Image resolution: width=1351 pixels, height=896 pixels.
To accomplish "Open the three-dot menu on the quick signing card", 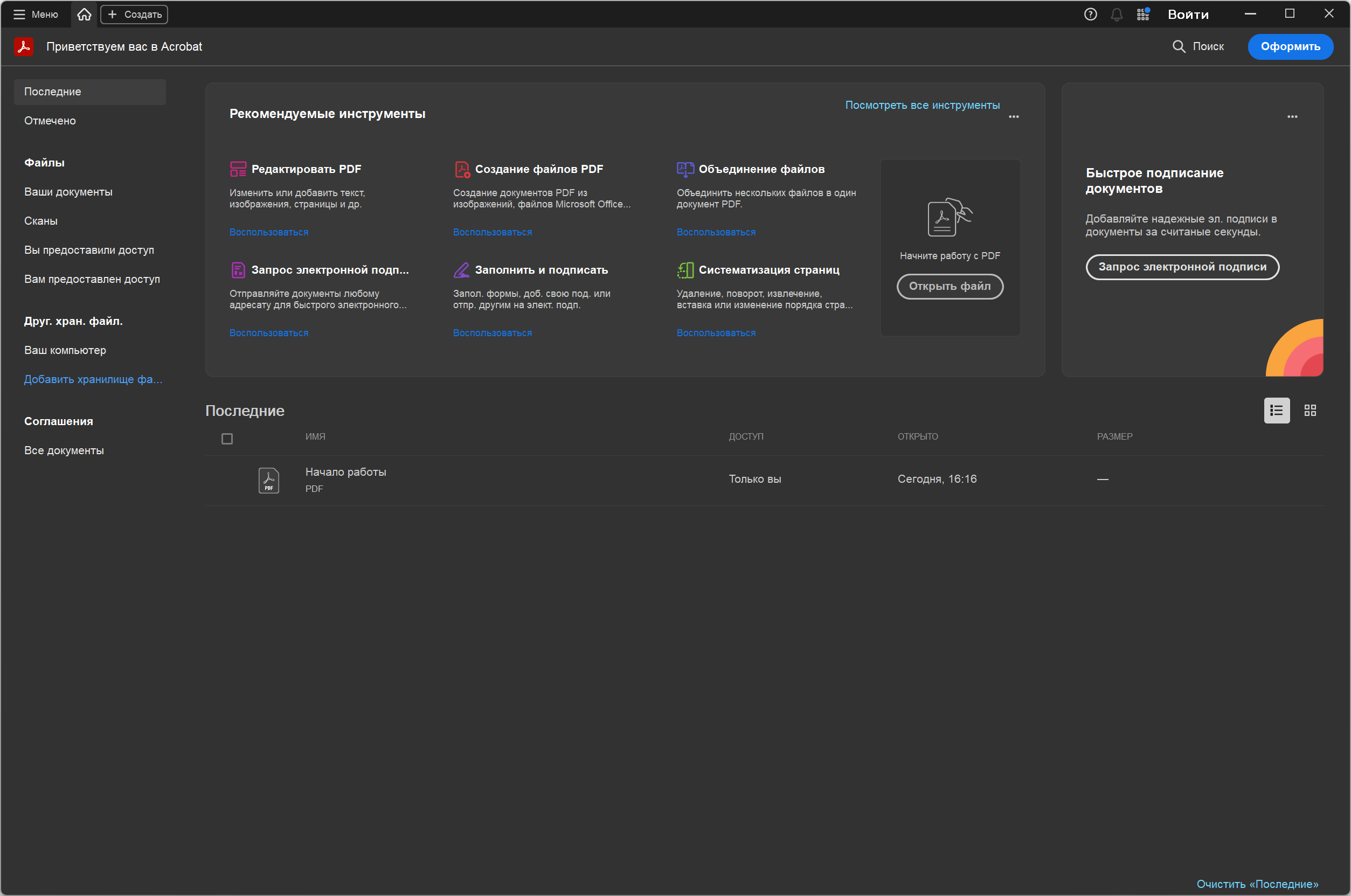I will (1292, 116).
